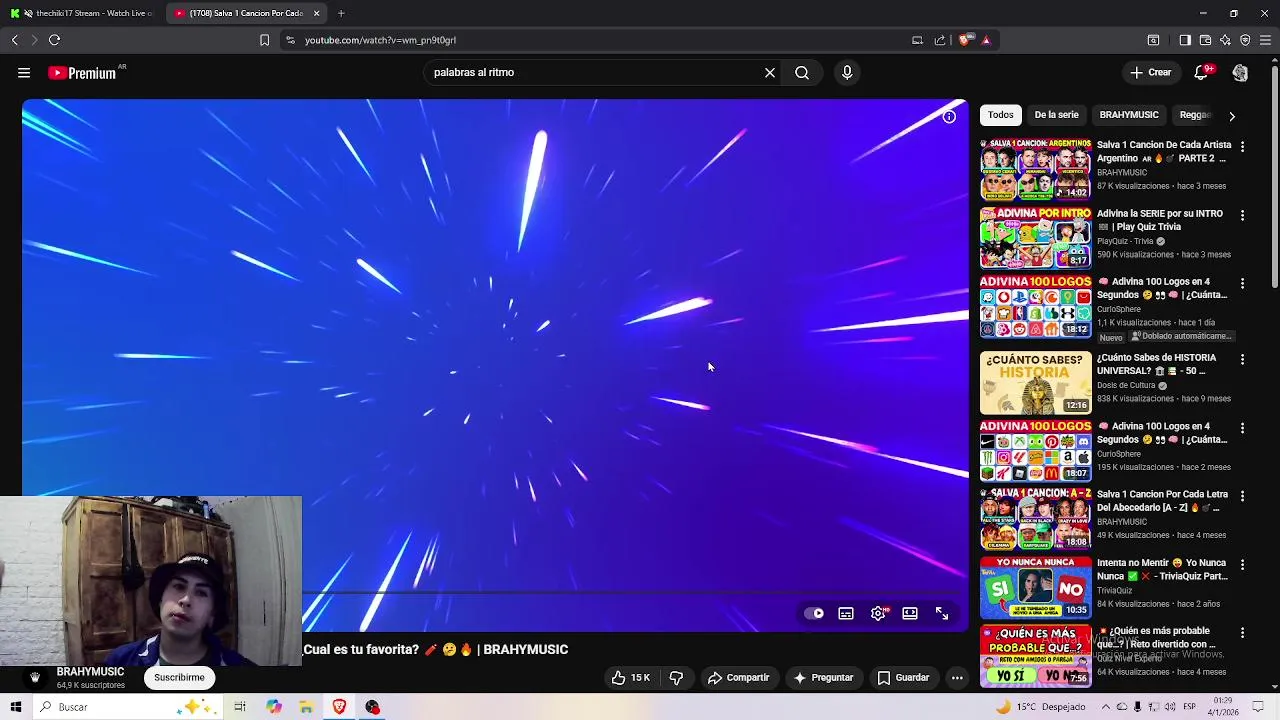1280x720 pixels.
Task: Close the Salva 1 Cancion tab
Action: coord(316,13)
